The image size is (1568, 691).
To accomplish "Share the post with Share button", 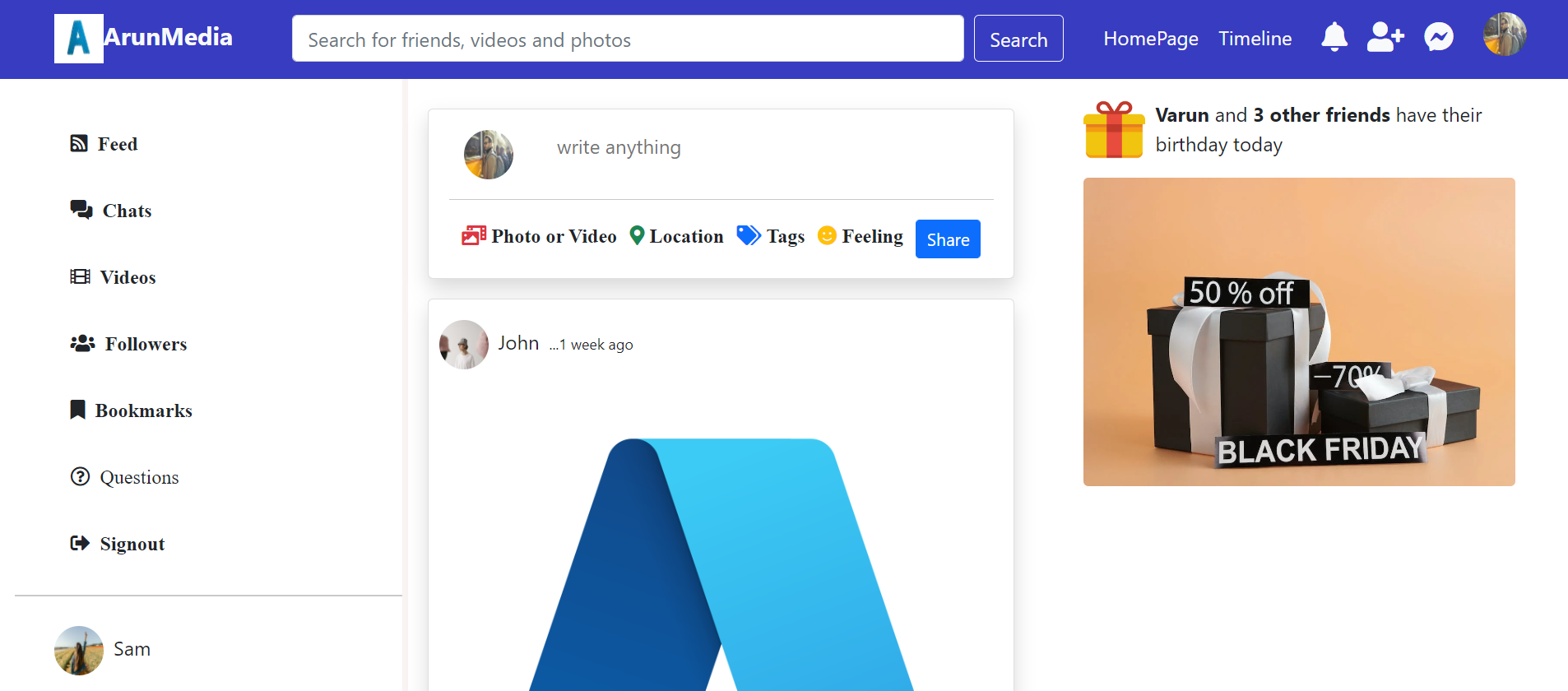I will [948, 239].
